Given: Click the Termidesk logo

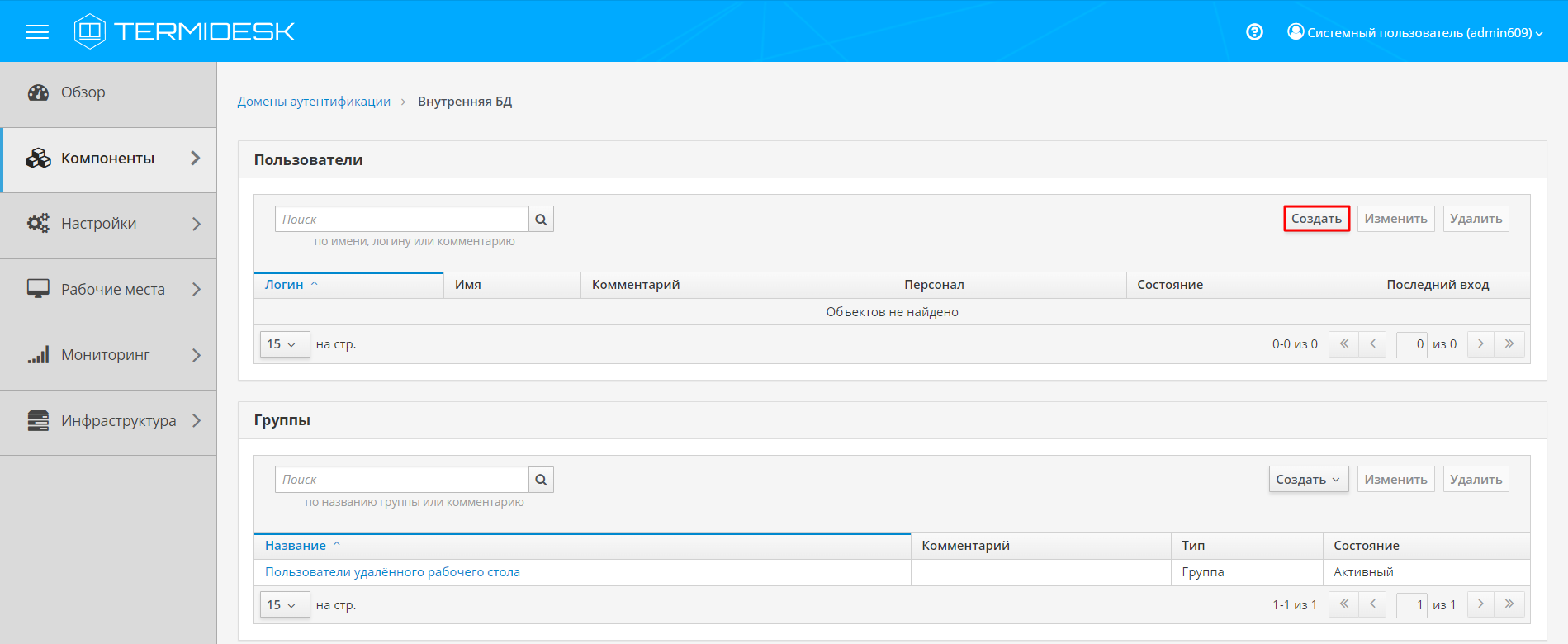Looking at the screenshot, I should (184, 31).
